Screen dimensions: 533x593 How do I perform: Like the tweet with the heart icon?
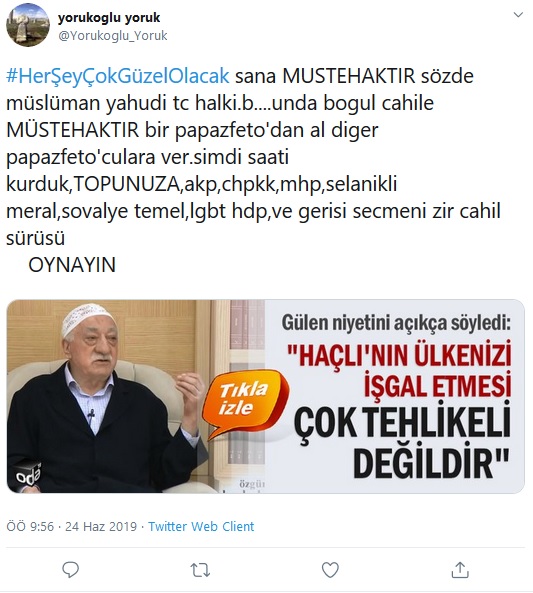tap(330, 570)
